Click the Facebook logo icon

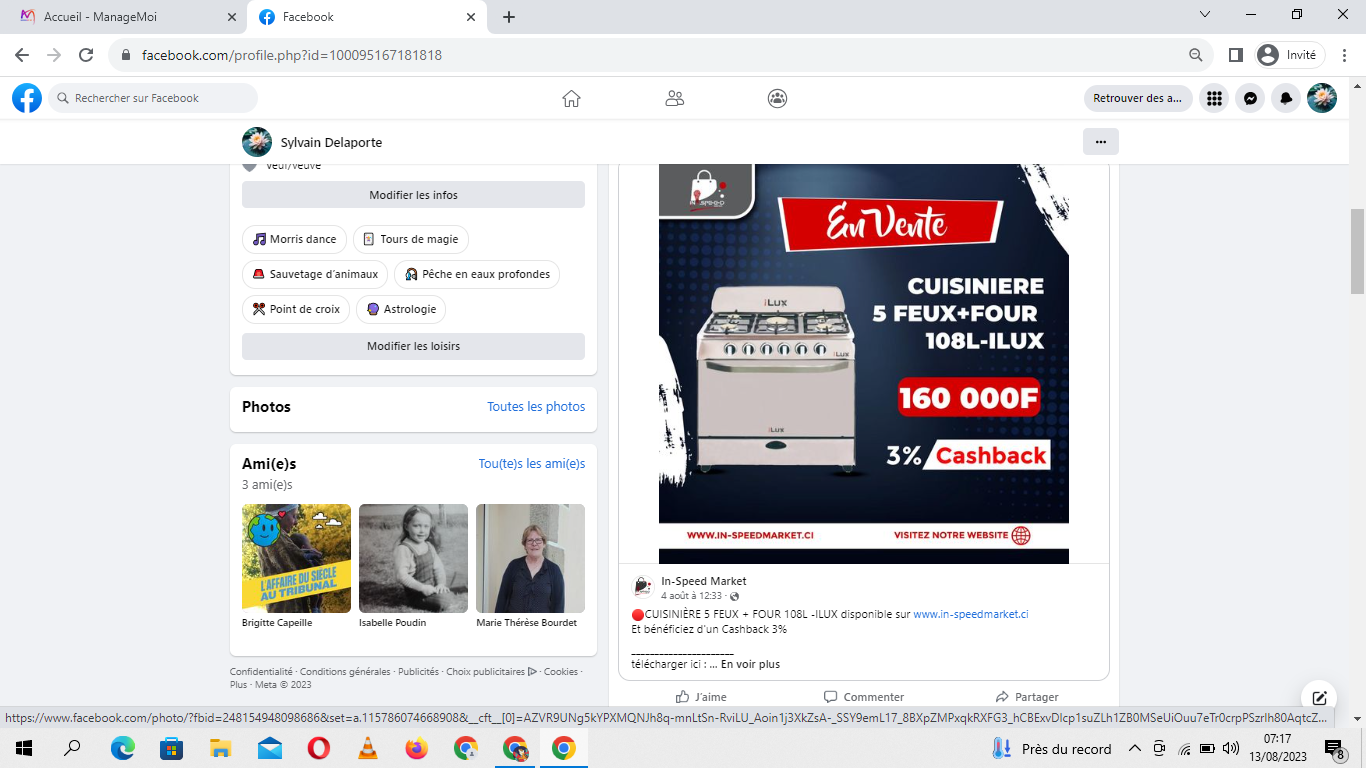[27, 98]
